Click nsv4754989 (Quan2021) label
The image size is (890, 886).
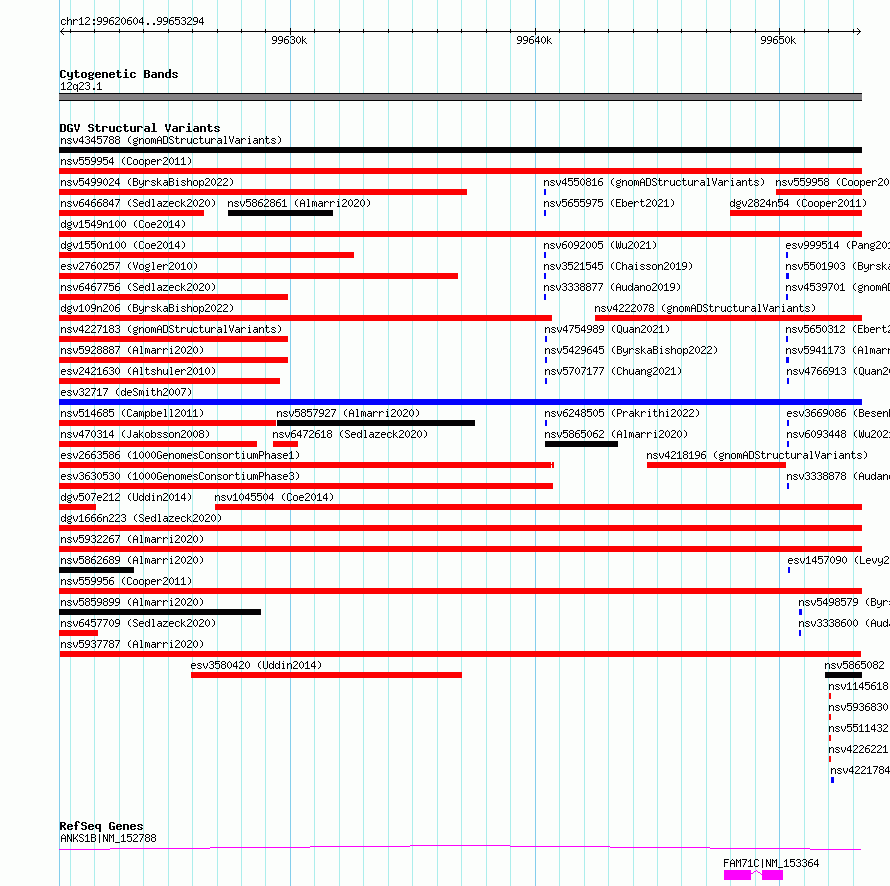point(607,329)
